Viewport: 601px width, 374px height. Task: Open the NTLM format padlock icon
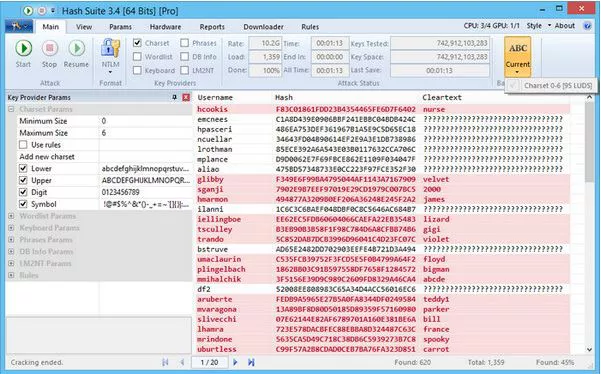[x=110, y=49]
